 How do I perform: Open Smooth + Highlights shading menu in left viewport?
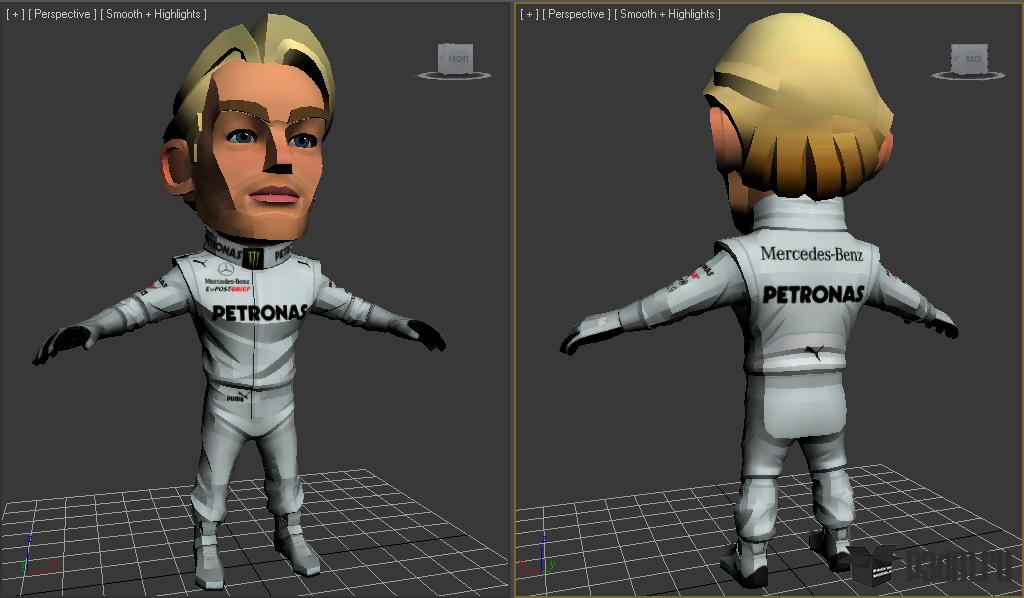coord(155,14)
